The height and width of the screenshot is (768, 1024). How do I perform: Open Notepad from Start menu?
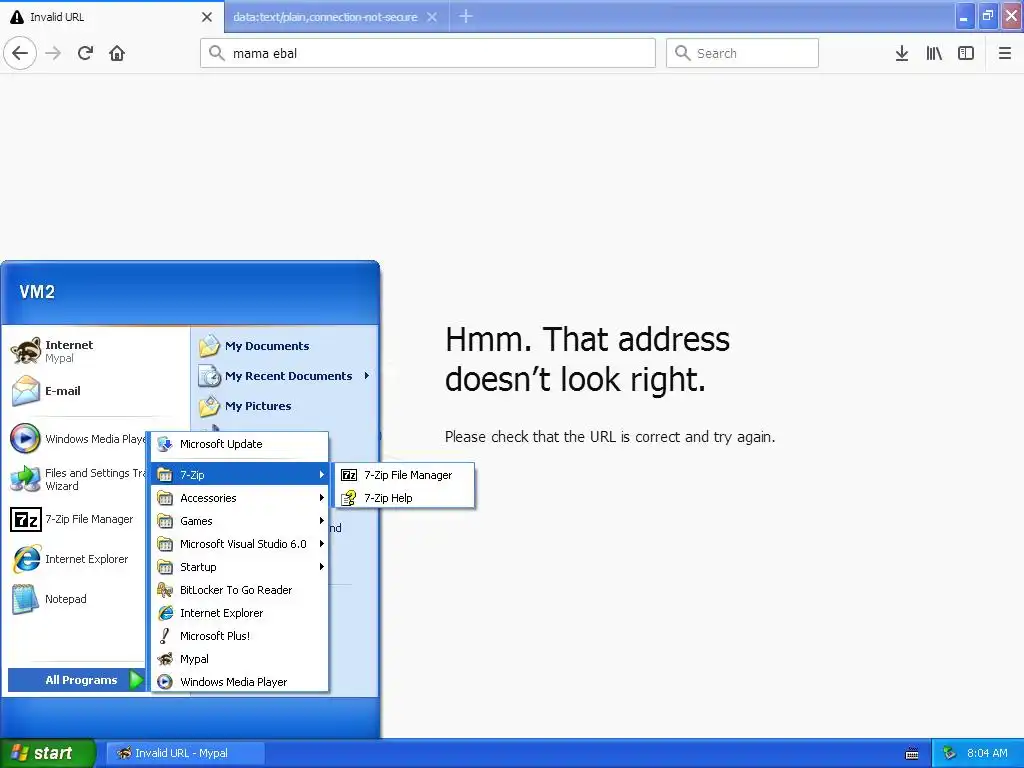[x=77, y=599]
